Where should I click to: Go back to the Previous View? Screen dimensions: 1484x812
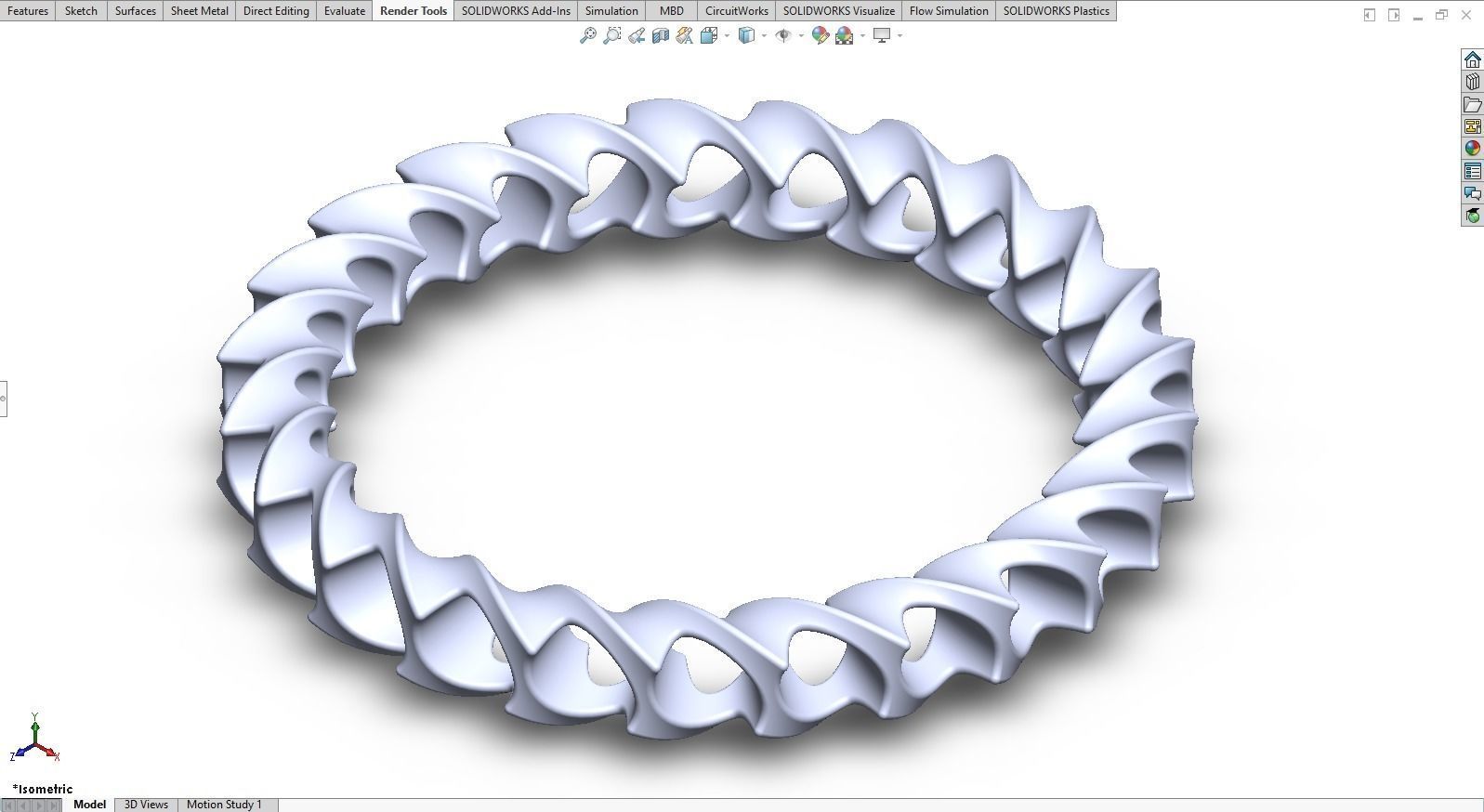tap(637, 35)
